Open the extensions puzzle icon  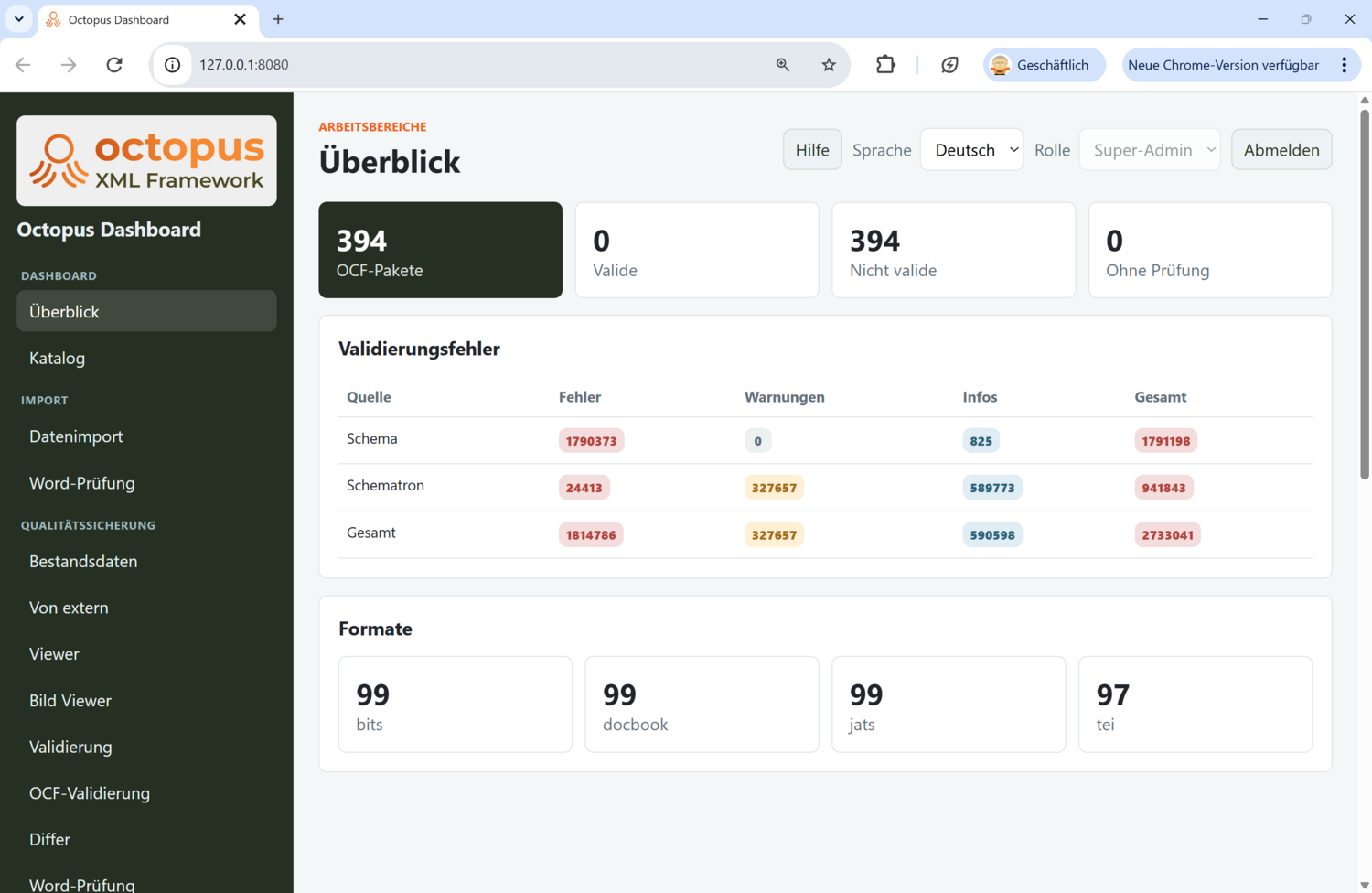[885, 65]
